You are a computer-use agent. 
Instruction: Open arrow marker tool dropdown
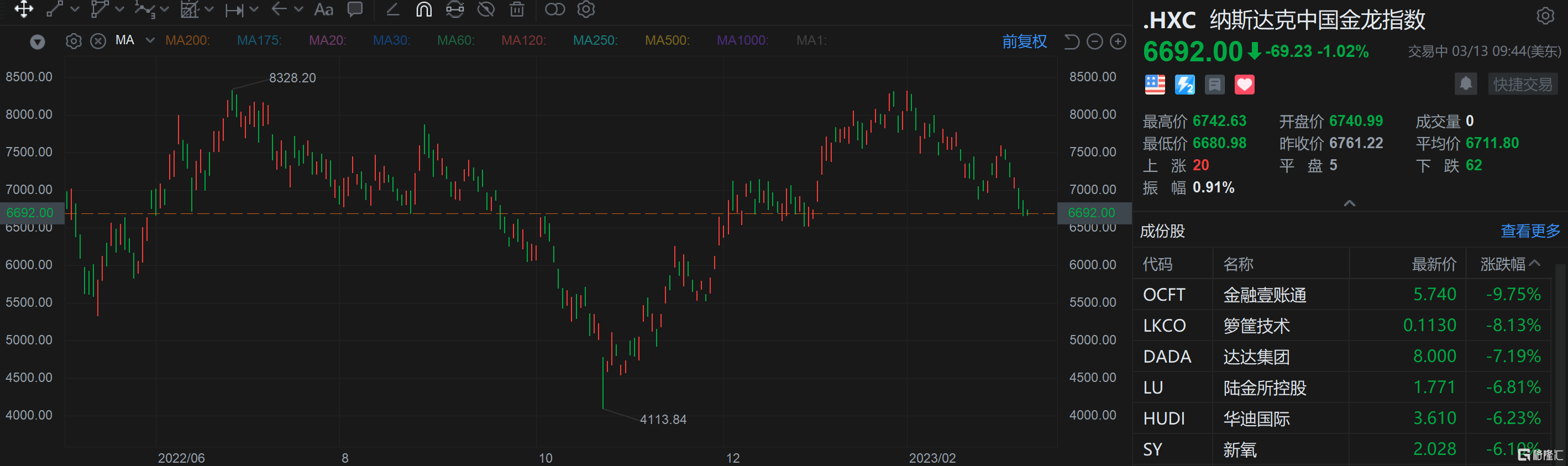pos(299,9)
